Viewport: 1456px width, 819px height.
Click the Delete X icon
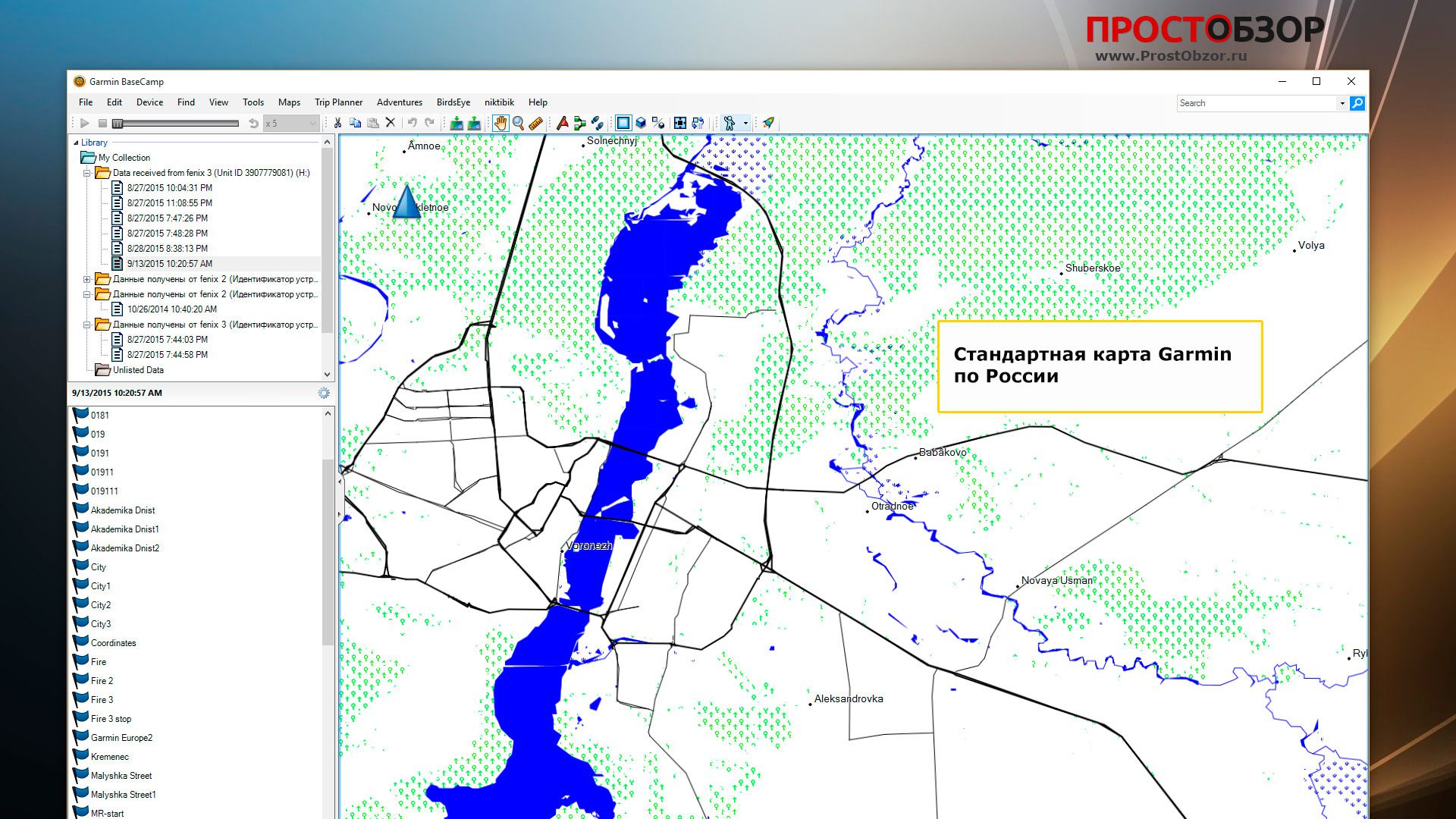(391, 123)
